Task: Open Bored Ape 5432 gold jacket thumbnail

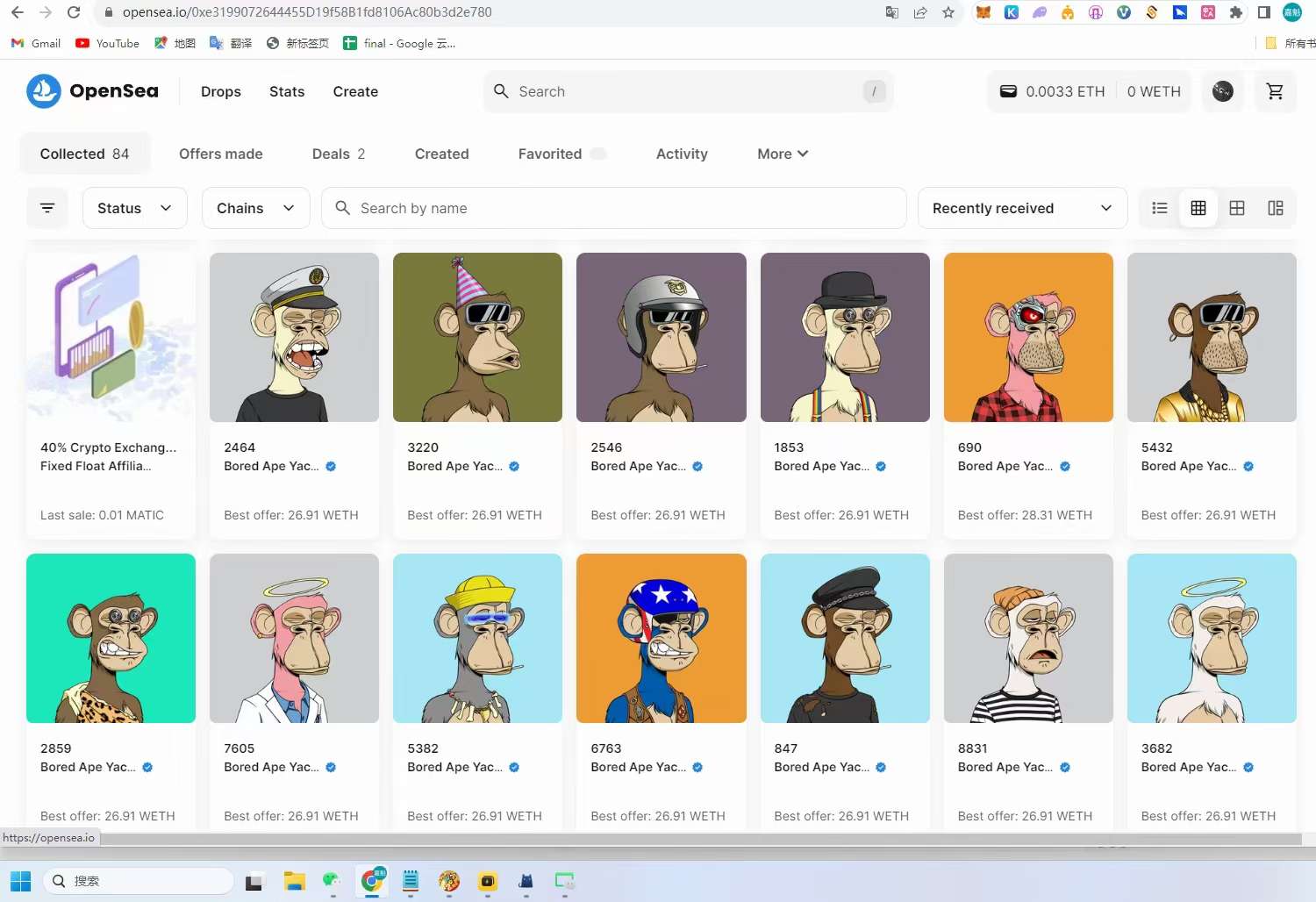Action: (1212, 338)
